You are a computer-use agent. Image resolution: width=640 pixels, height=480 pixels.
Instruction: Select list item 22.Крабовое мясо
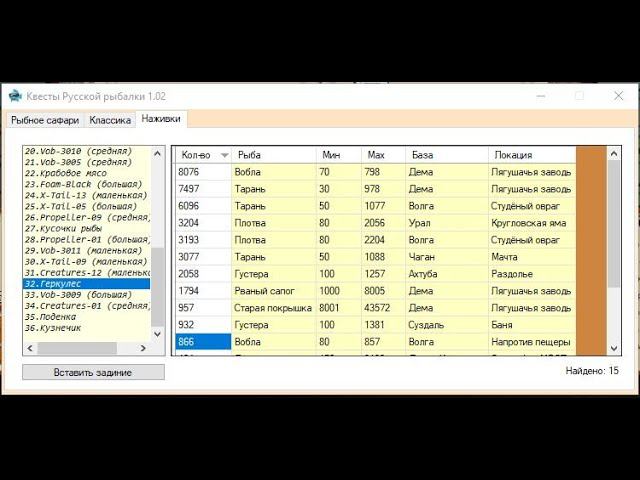(87, 173)
